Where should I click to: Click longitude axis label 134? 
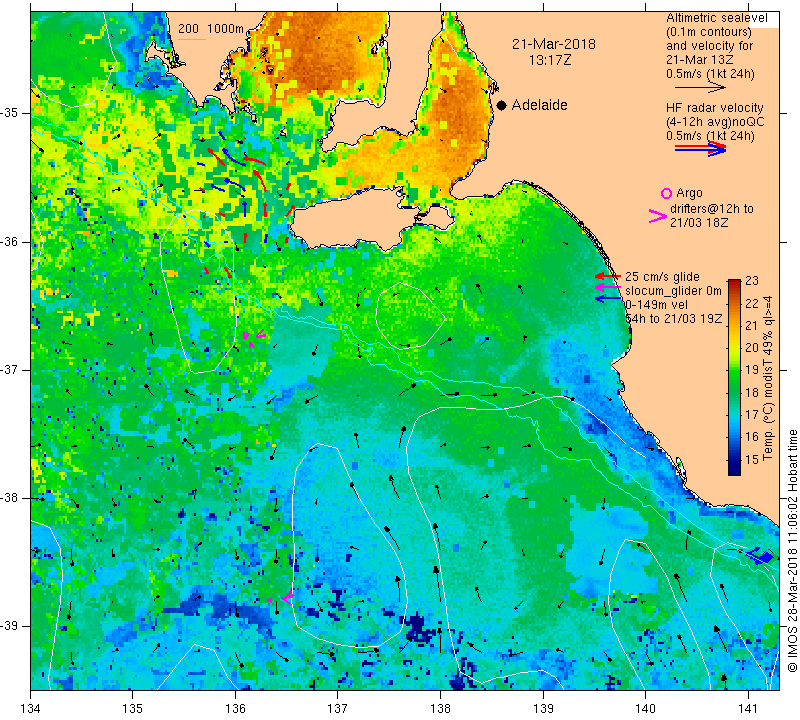click(31, 708)
